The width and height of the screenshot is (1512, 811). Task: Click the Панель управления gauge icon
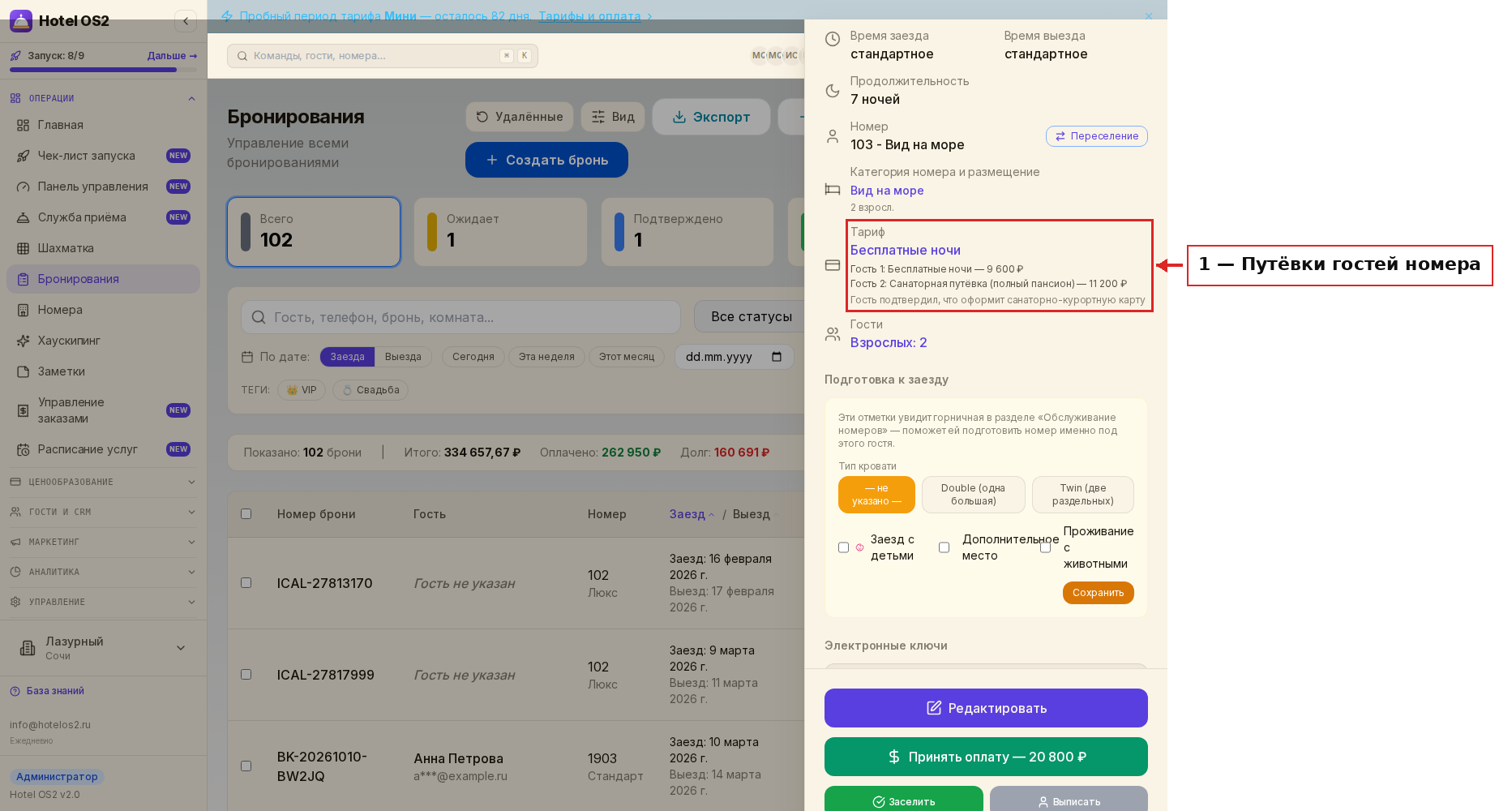pos(23,187)
